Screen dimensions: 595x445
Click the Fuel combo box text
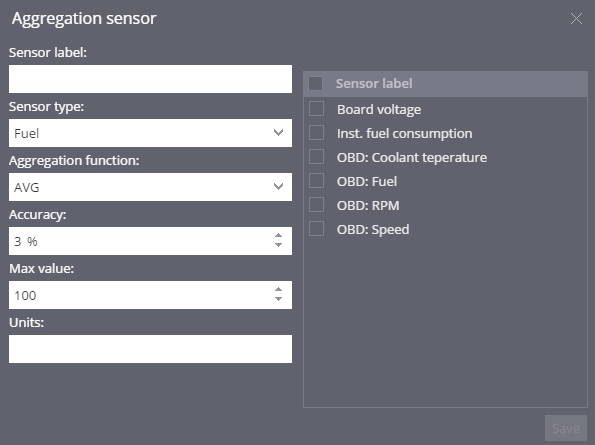click(27, 133)
